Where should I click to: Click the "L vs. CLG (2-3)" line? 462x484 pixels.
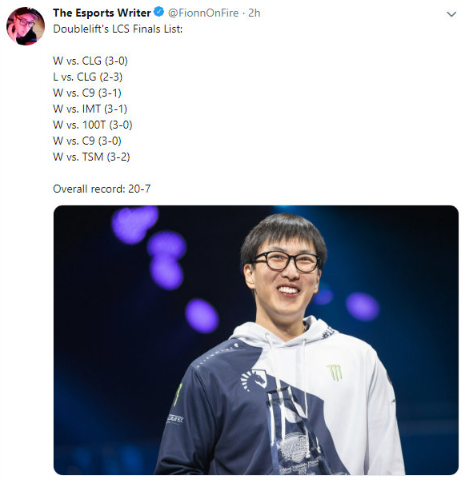88,77
